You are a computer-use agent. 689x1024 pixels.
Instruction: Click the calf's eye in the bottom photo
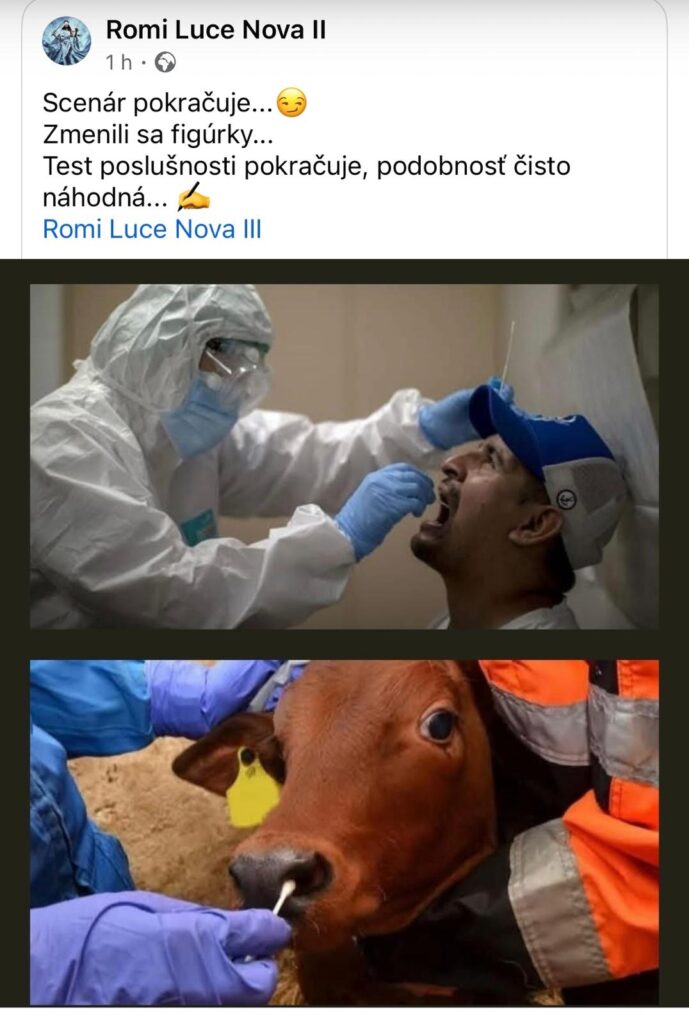click(438, 726)
